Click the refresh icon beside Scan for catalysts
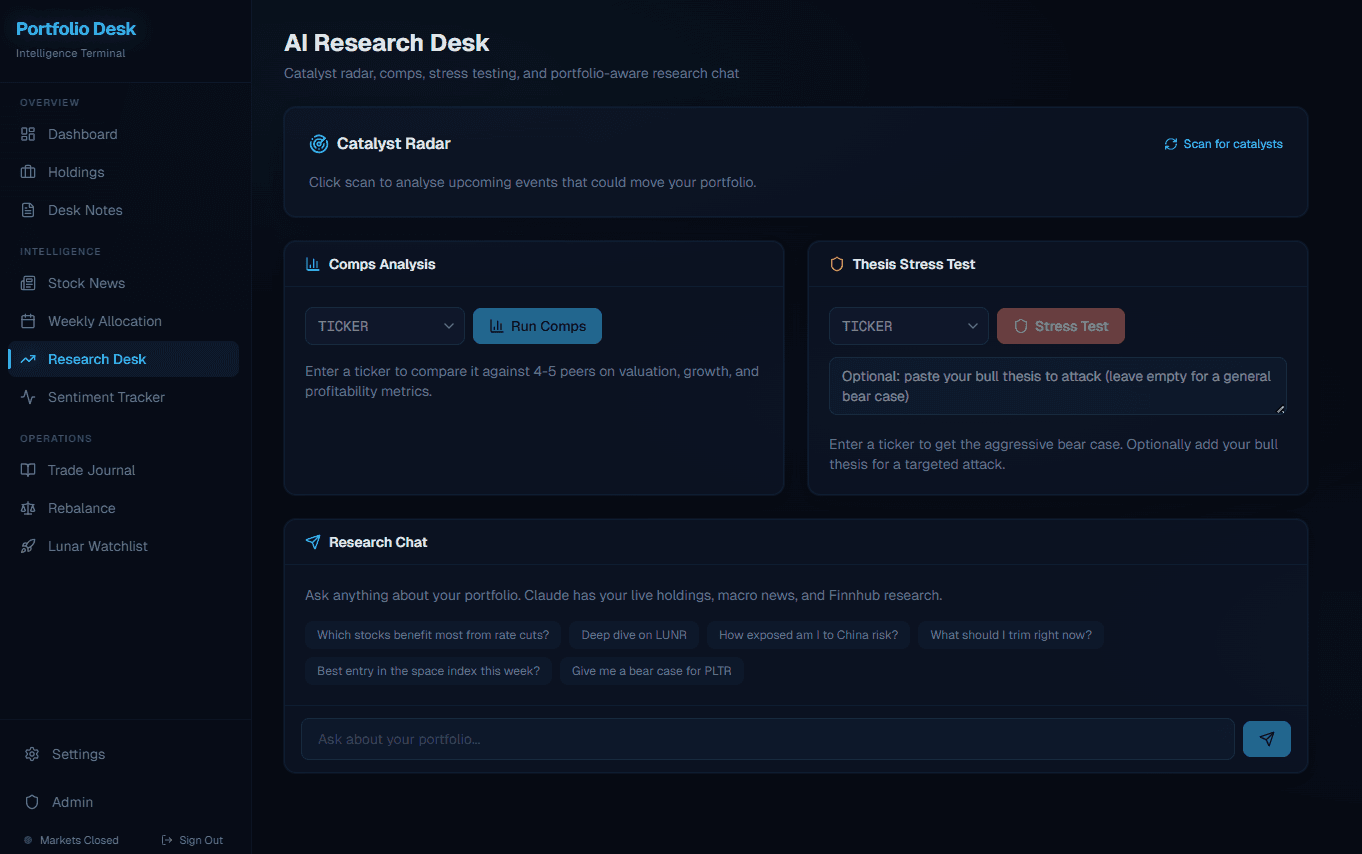1362x854 pixels. [1171, 144]
